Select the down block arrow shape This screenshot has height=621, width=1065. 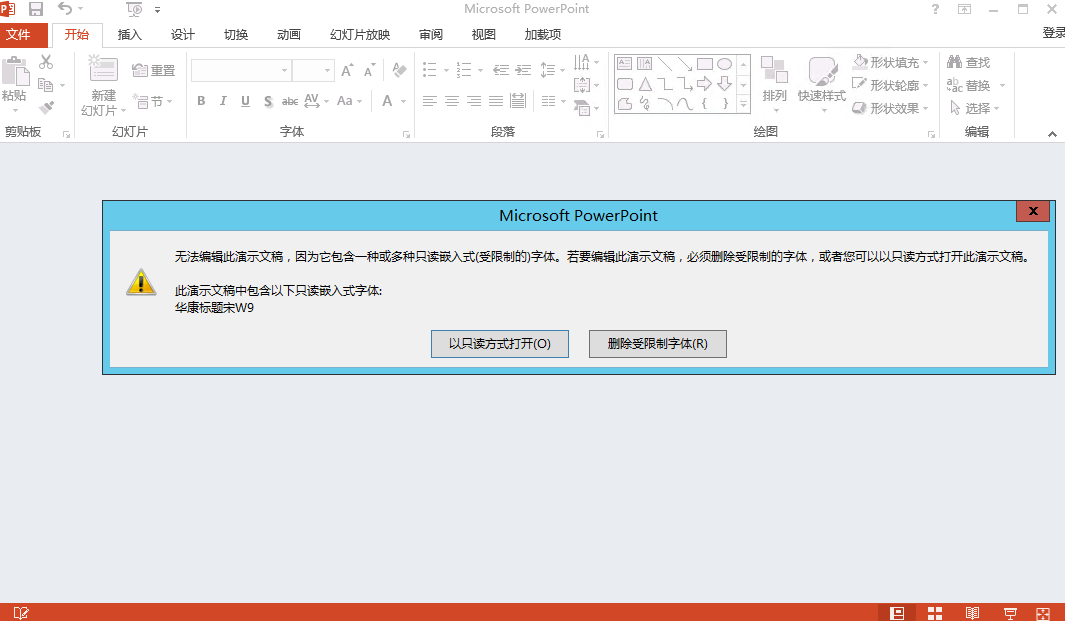click(725, 84)
